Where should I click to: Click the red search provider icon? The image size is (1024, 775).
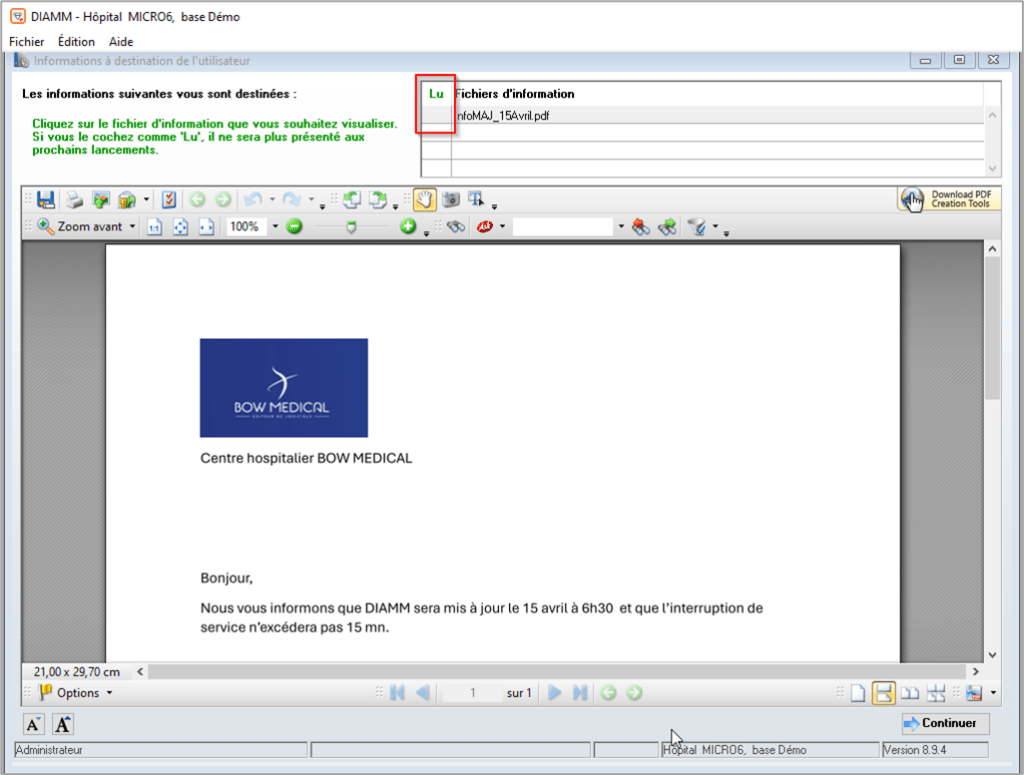[x=485, y=227]
